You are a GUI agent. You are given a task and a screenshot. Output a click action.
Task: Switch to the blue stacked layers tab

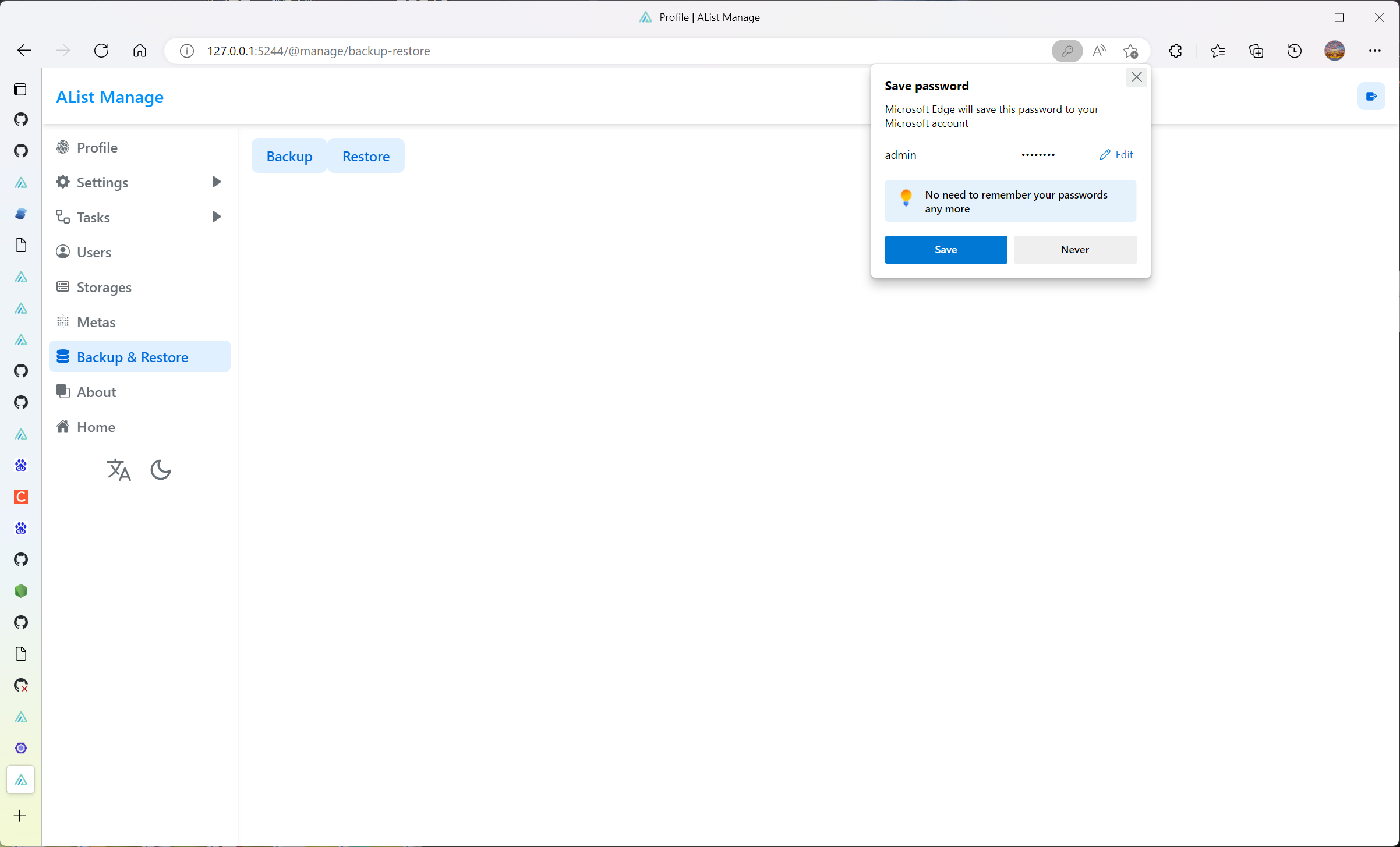[x=21, y=214]
